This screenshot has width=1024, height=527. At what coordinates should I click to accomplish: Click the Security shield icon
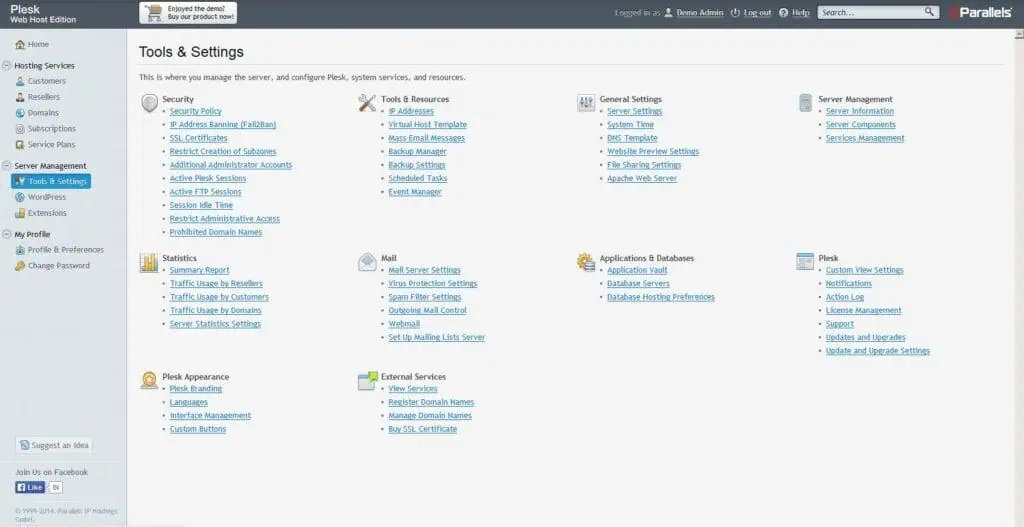tap(149, 103)
